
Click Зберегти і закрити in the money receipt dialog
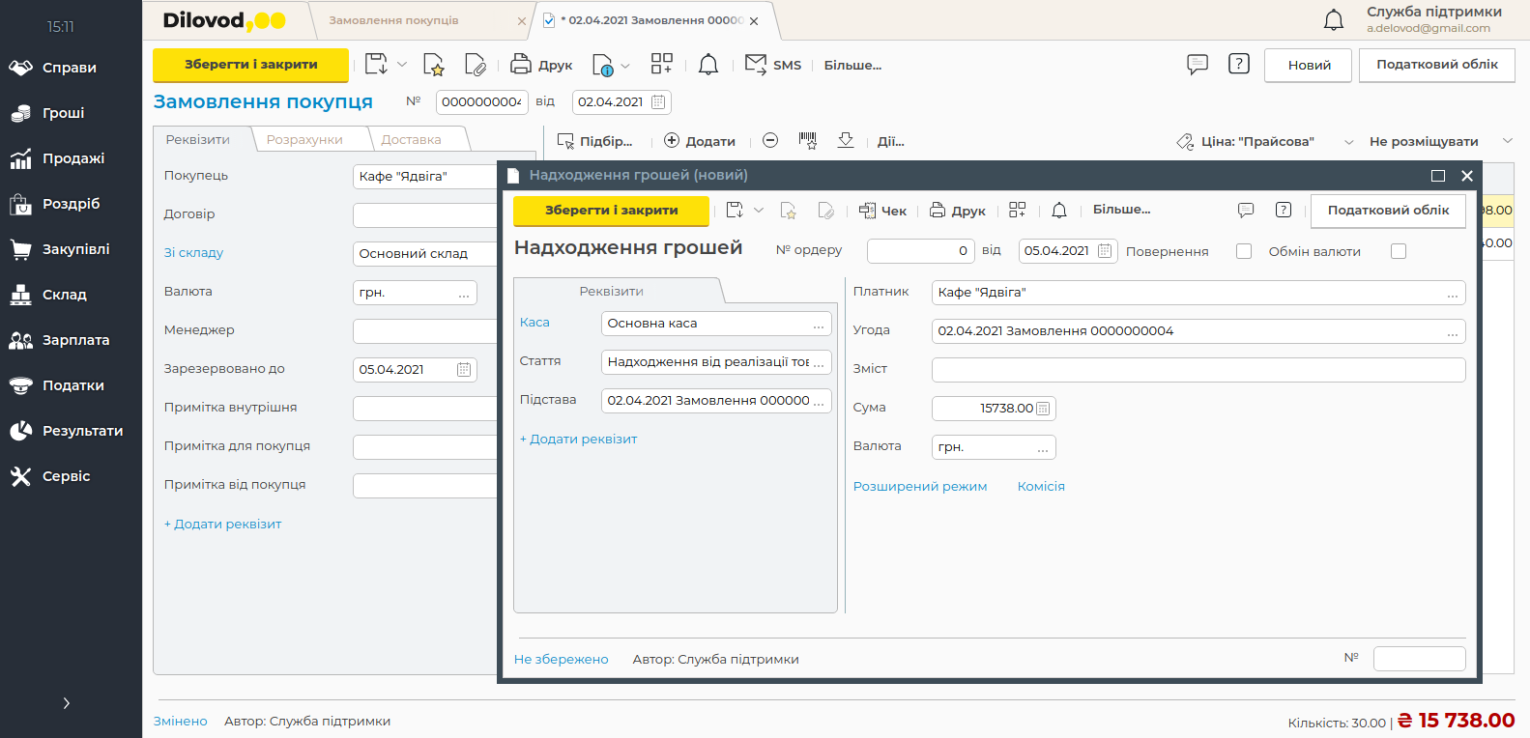611,210
